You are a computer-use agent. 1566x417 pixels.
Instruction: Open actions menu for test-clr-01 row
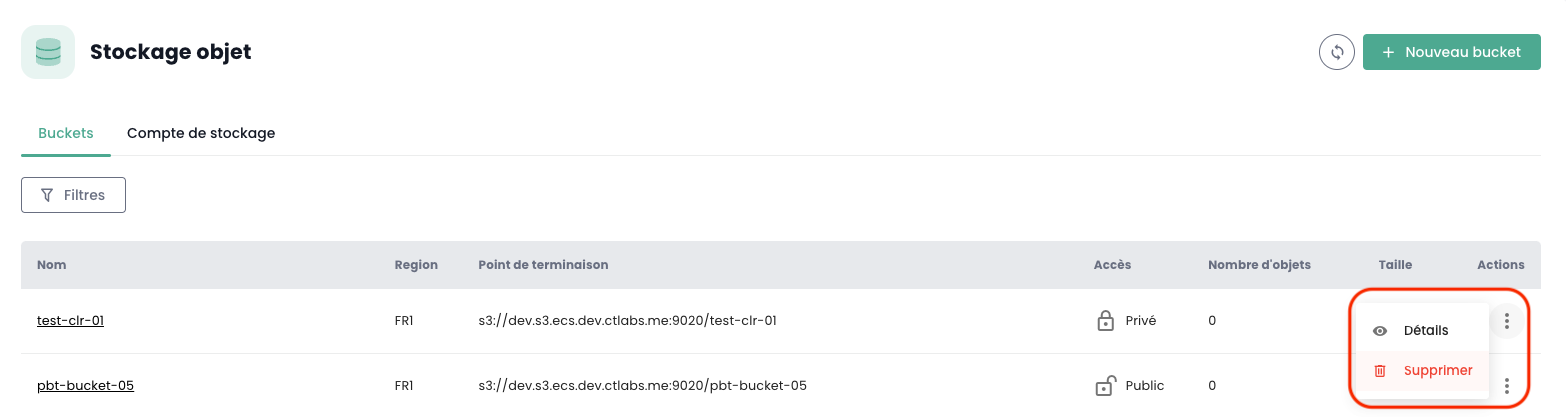pyautogui.click(x=1506, y=321)
